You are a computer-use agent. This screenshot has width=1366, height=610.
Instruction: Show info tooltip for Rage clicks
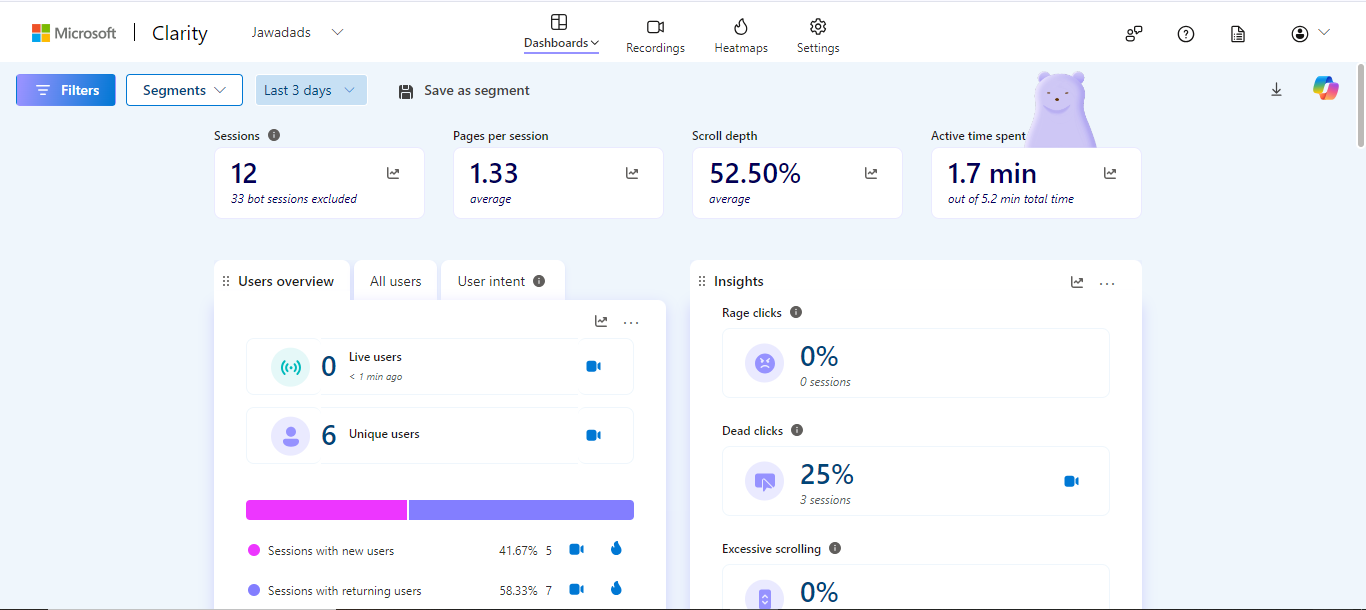click(x=796, y=312)
